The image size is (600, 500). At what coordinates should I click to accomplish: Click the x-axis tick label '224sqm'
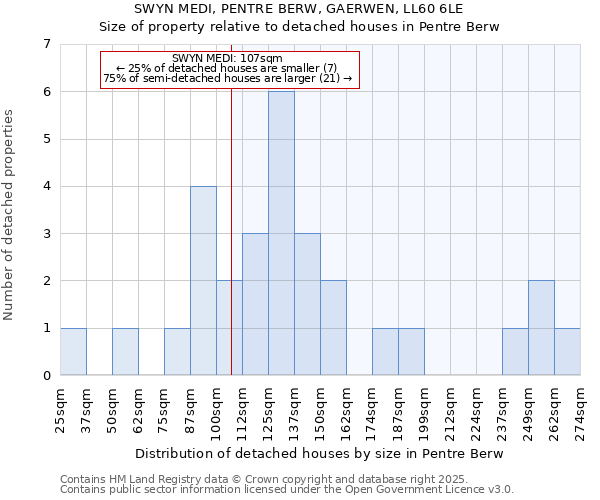477,414
